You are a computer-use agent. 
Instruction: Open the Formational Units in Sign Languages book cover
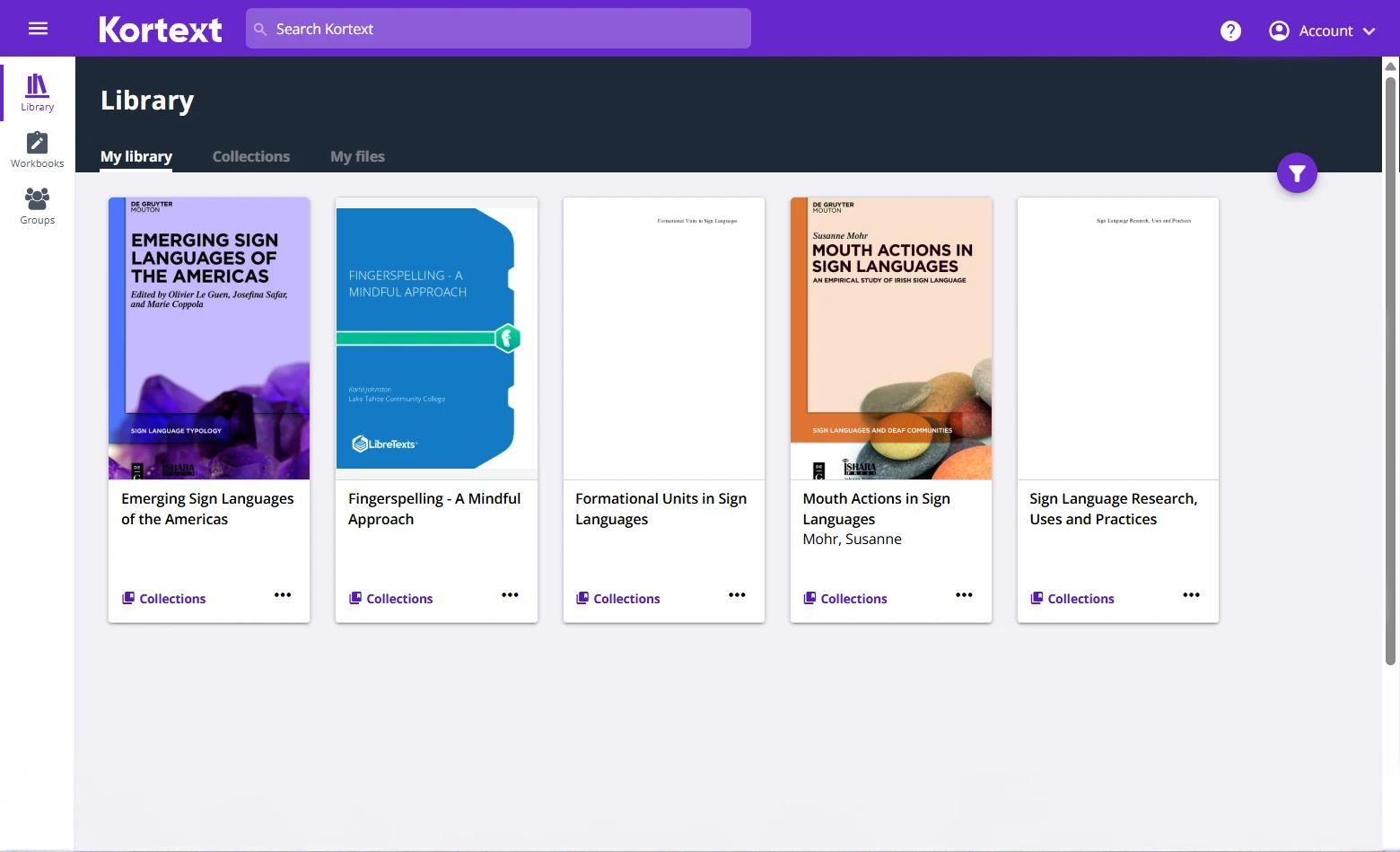click(x=663, y=338)
